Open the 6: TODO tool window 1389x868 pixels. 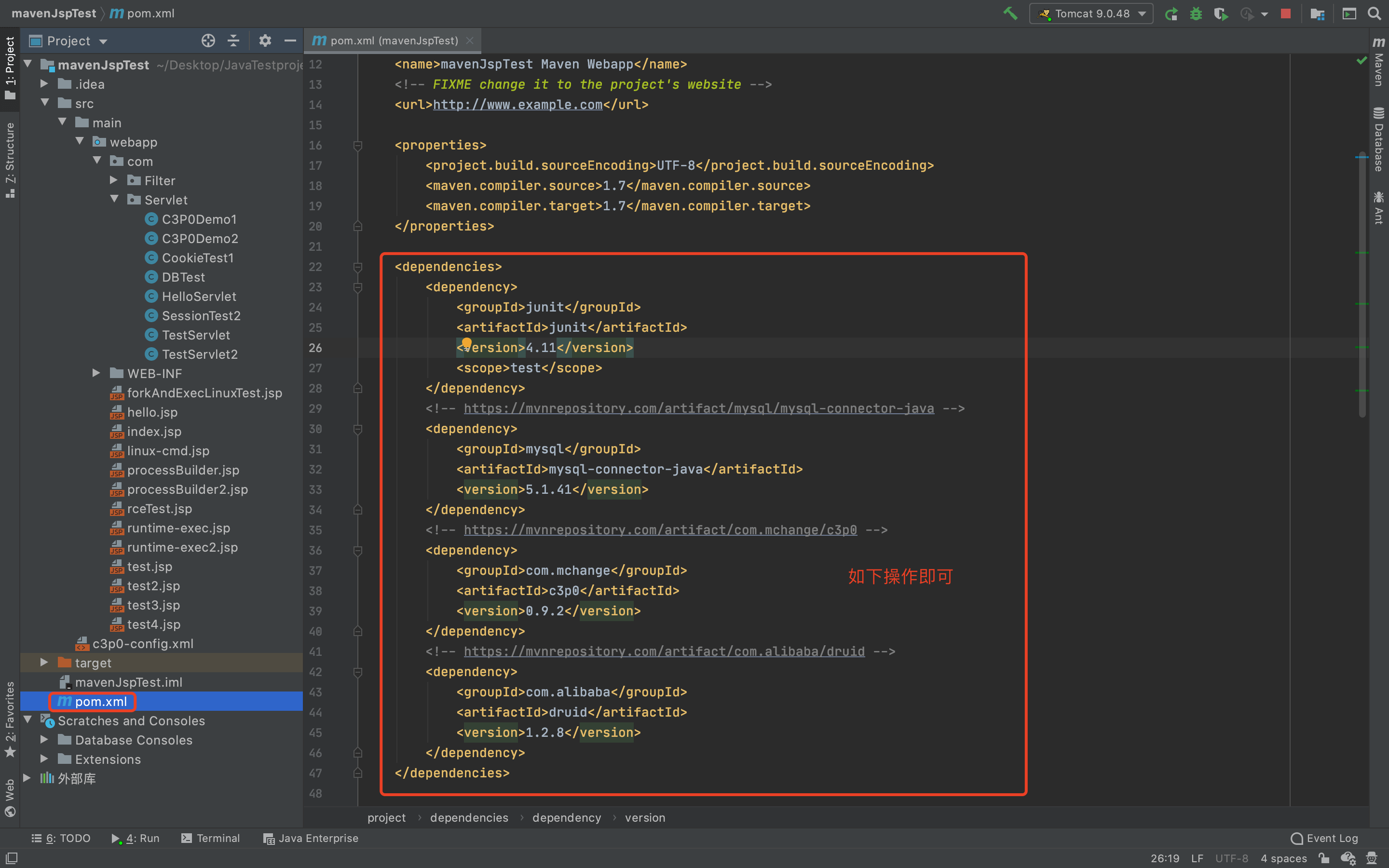61,838
